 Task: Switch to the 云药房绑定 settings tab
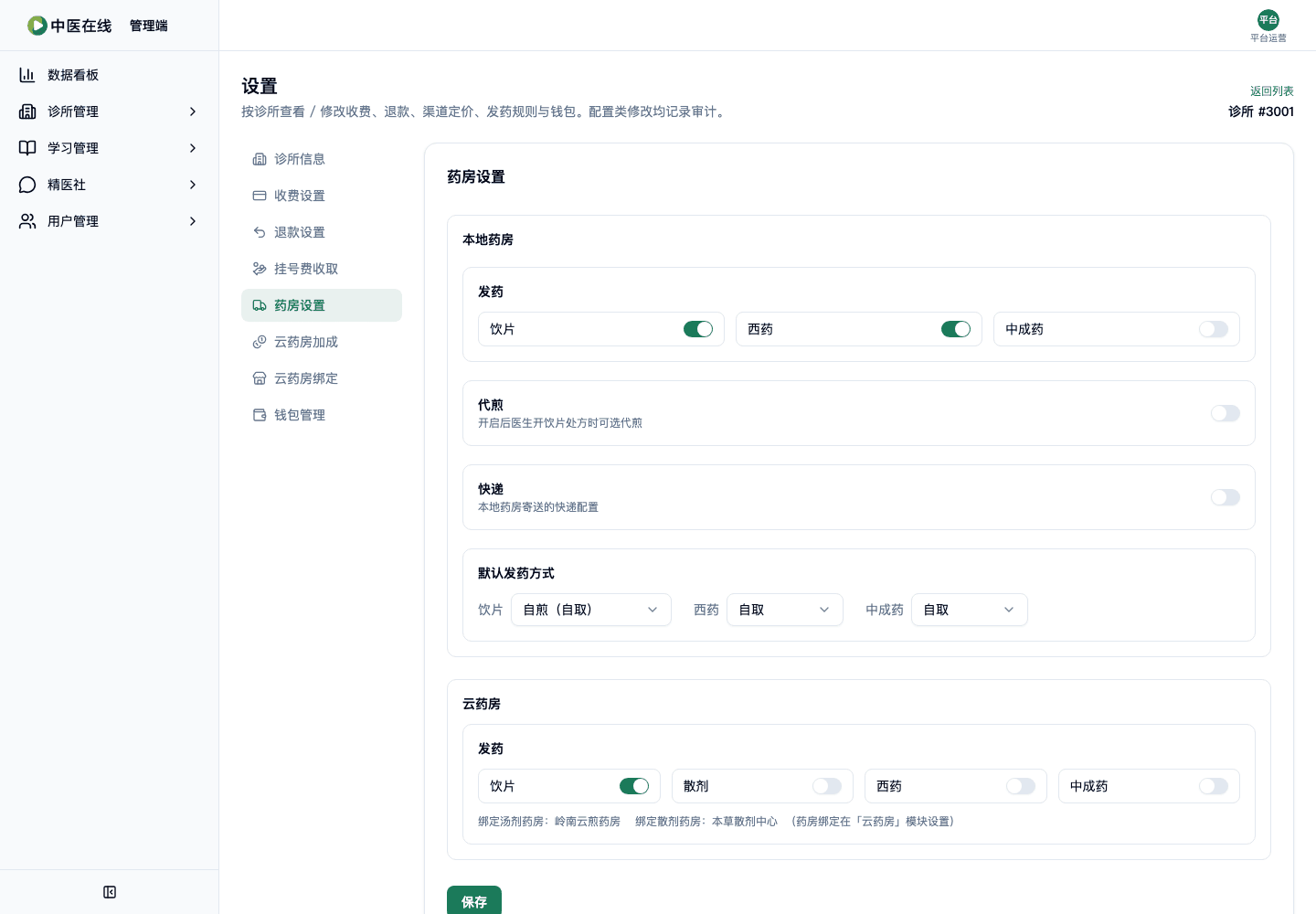pos(322,378)
